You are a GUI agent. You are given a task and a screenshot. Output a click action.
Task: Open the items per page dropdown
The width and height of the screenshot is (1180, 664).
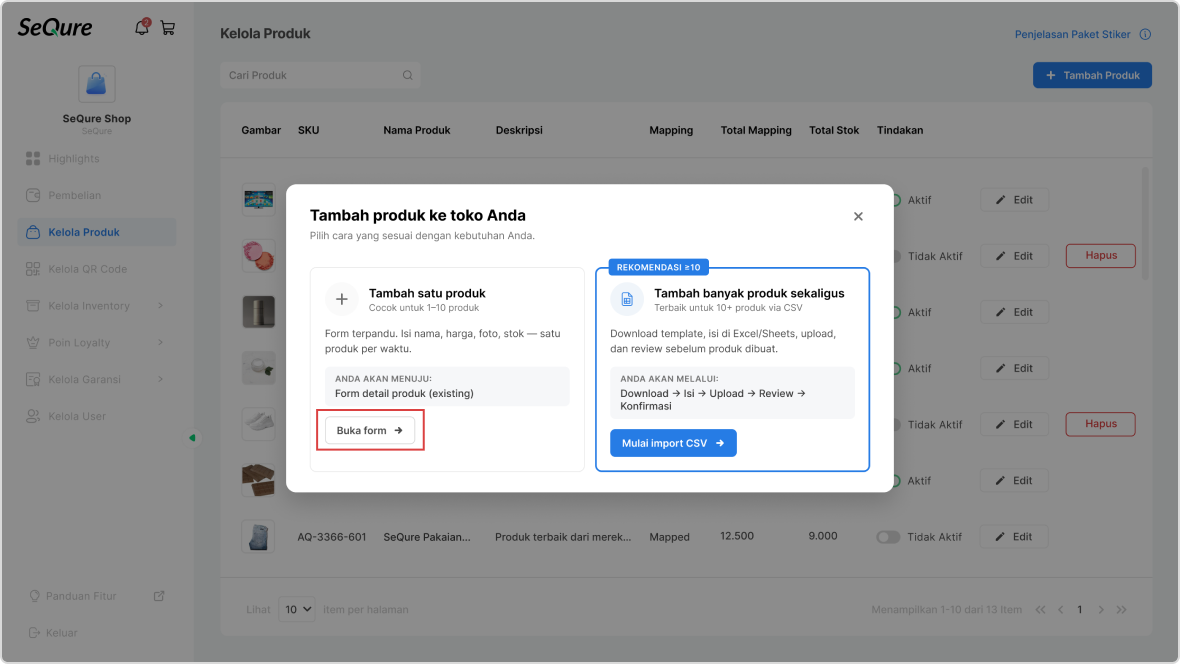(x=297, y=609)
